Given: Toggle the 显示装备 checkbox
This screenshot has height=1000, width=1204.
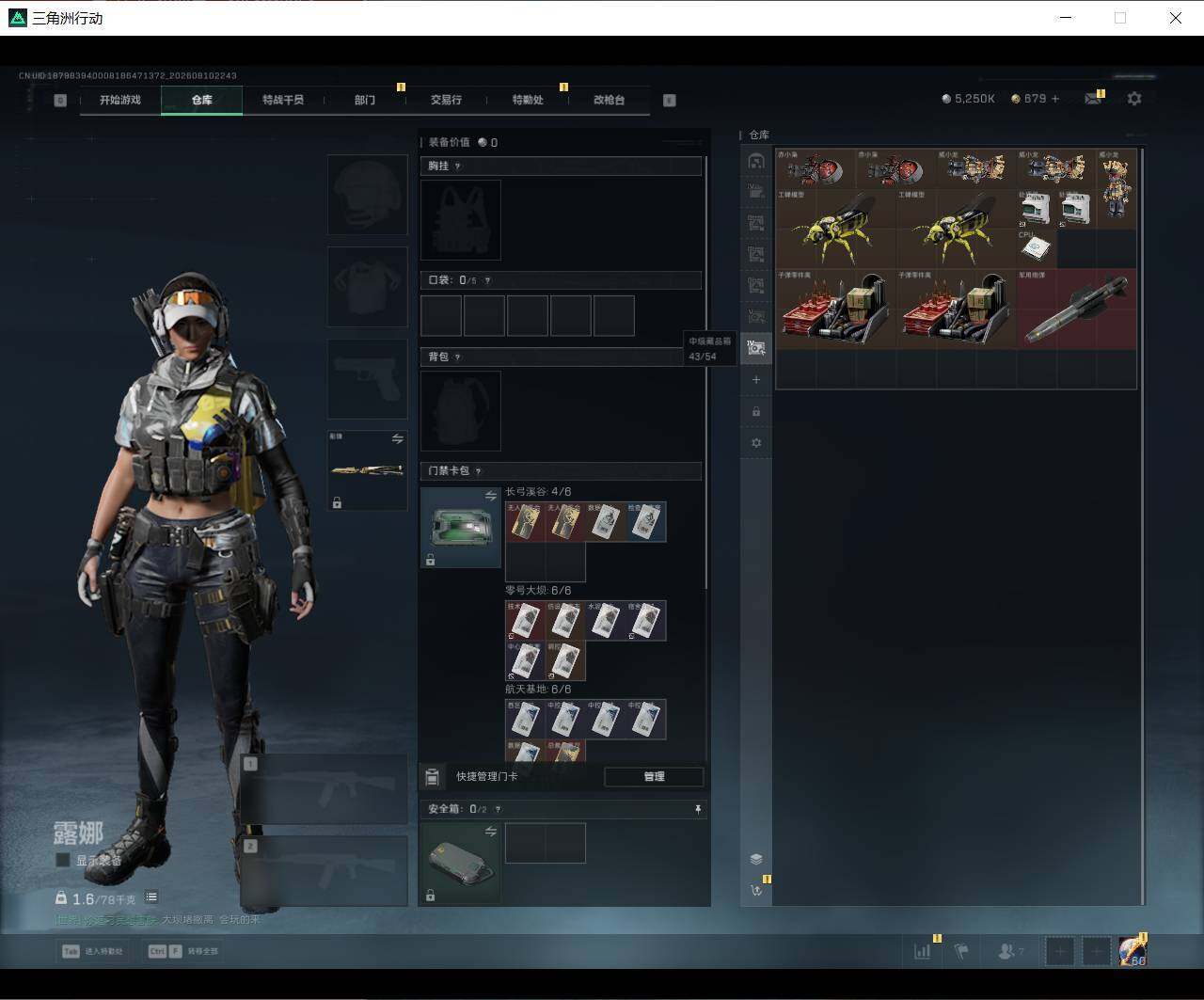Looking at the screenshot, I should tap(63, 860).
